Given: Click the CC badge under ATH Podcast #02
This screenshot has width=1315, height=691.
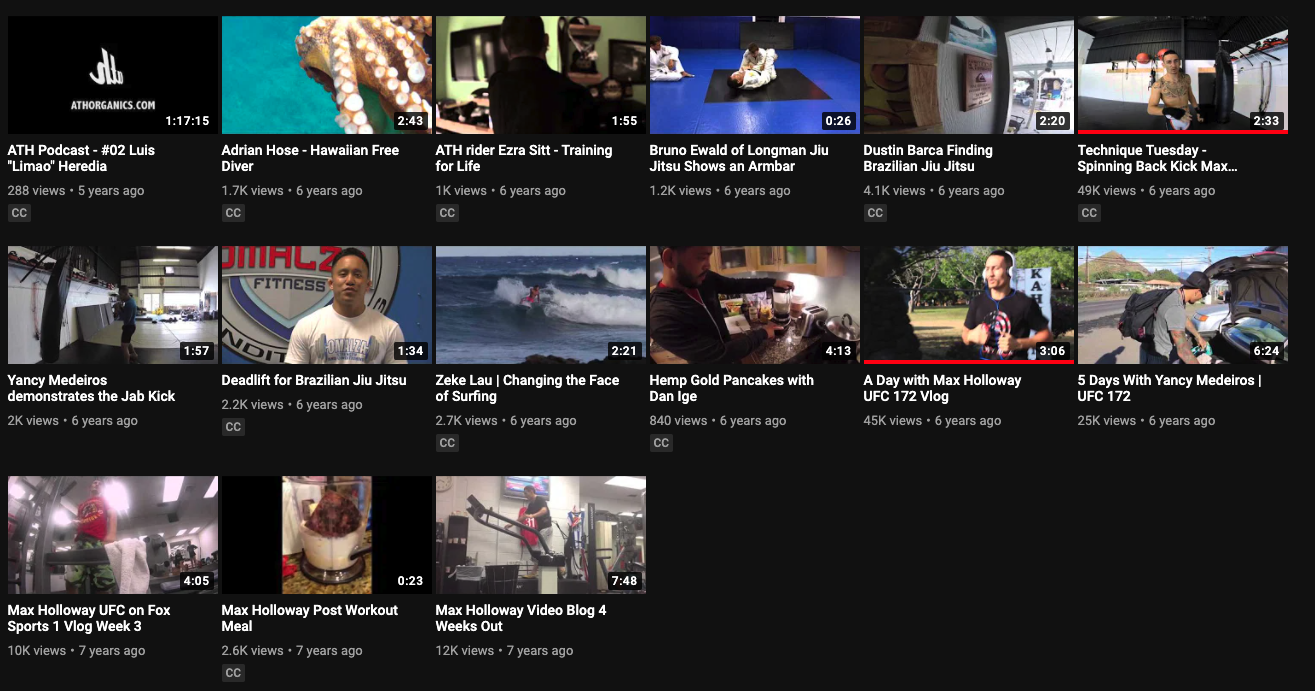Looking at the screenshot, I should 19,213.
